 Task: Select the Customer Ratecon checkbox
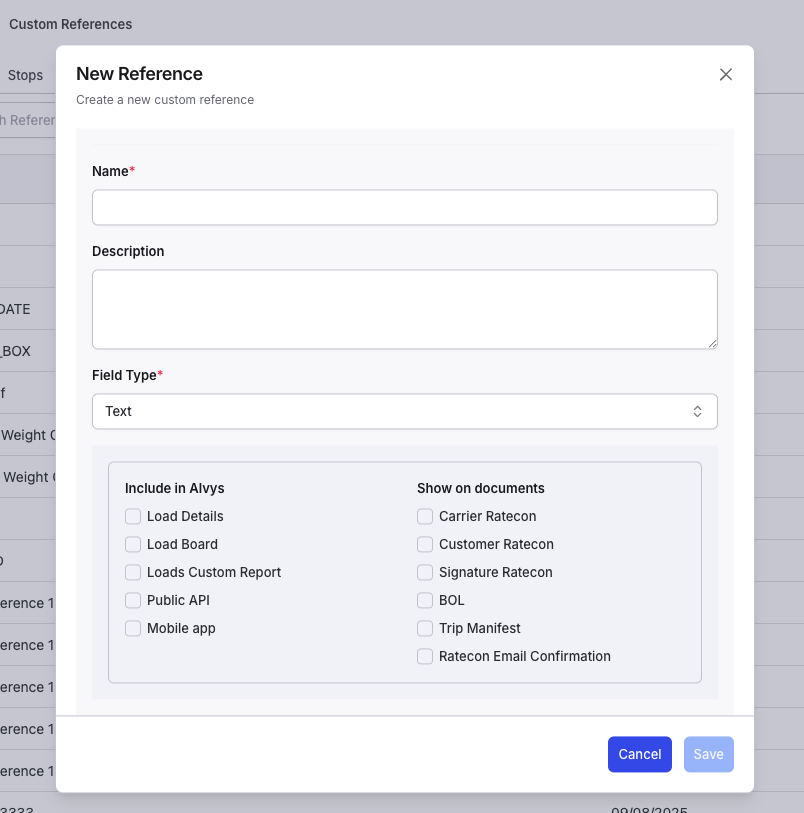click(425, 544)
